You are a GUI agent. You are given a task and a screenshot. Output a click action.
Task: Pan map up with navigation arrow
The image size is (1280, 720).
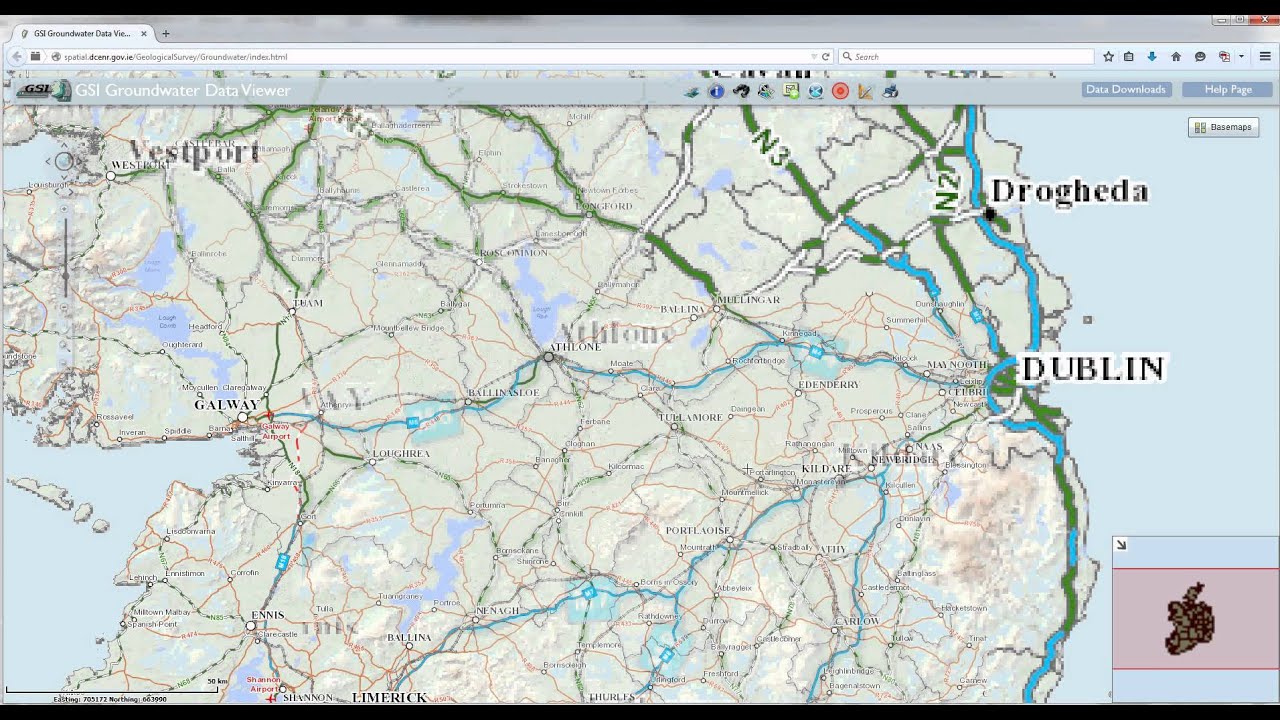64,146
